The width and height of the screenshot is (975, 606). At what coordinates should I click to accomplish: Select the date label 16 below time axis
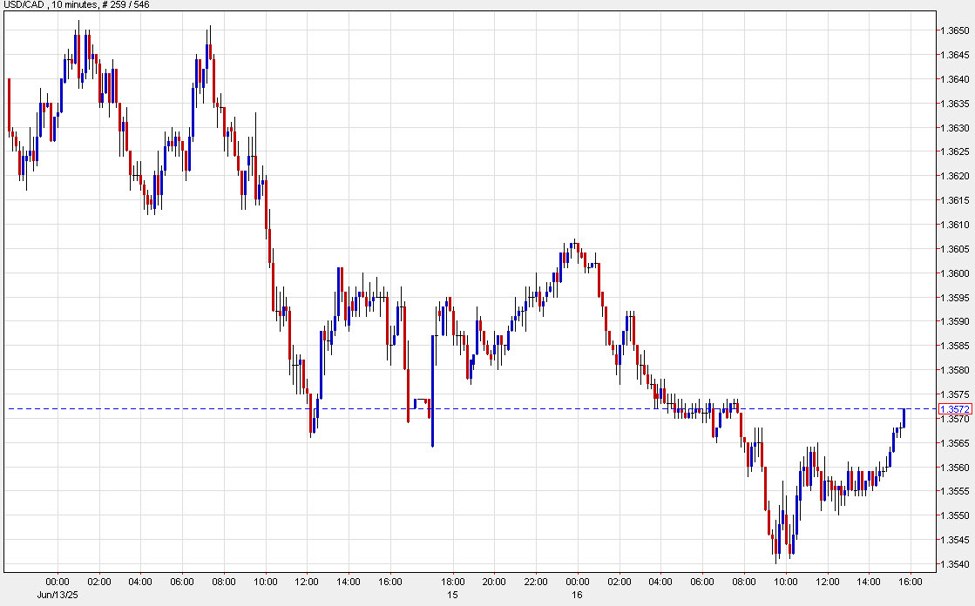(578, 594)
